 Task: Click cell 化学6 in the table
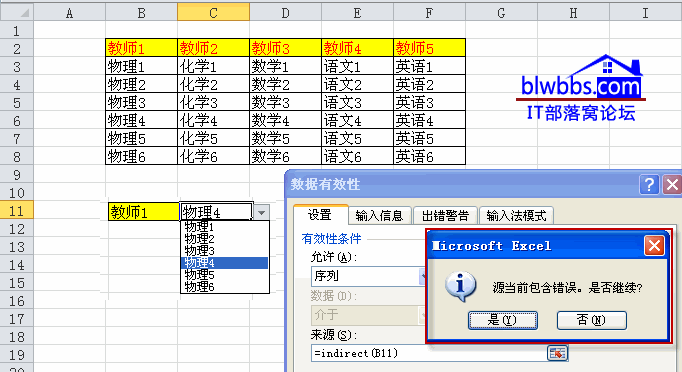[x=214, y=156]
